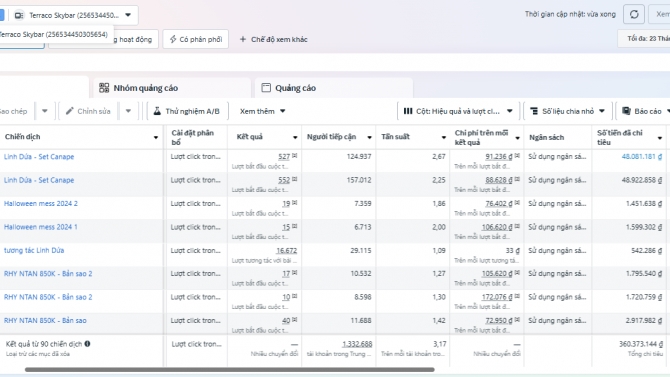Click the pencil icon in Chỉnh sửa
The width and height of the screenshot is (670, 377).
point(69,111)
